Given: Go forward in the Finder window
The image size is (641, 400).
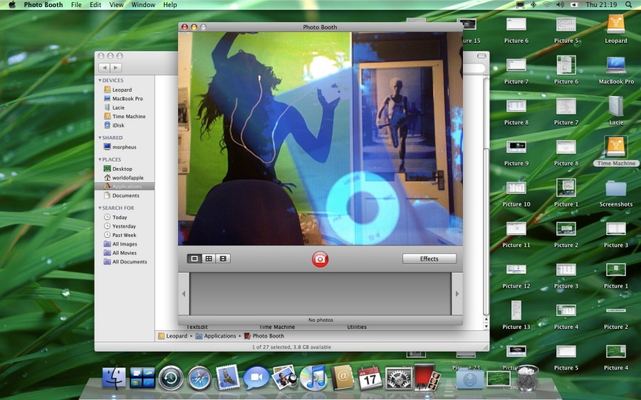Looking at the screenshot, I should [116, 67].
